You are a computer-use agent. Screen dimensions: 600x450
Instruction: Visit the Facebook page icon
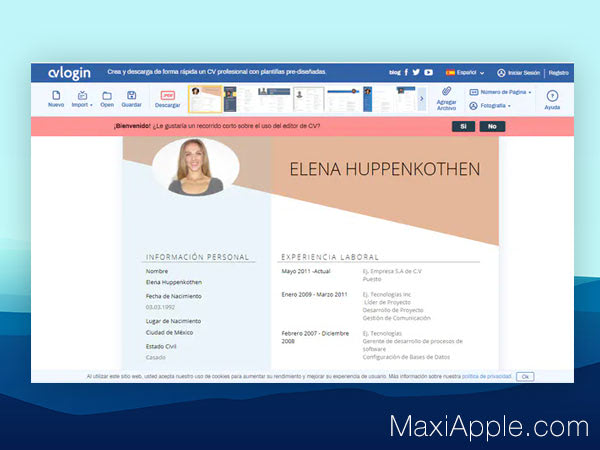(406, 72)
